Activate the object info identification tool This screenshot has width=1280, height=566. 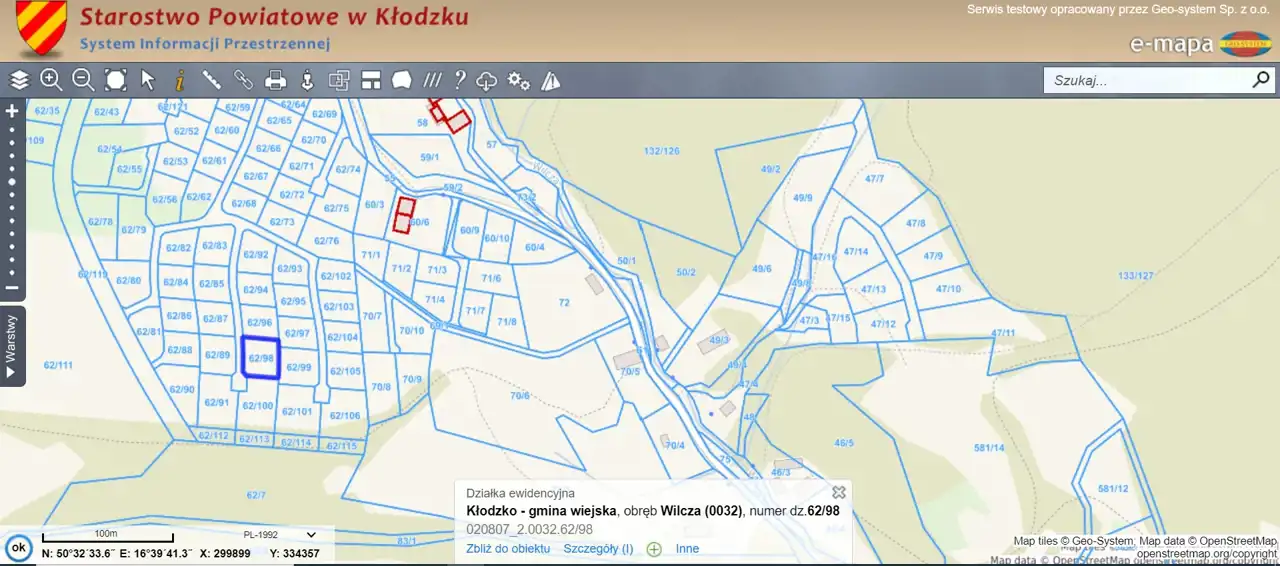click(x=180, y=80)
